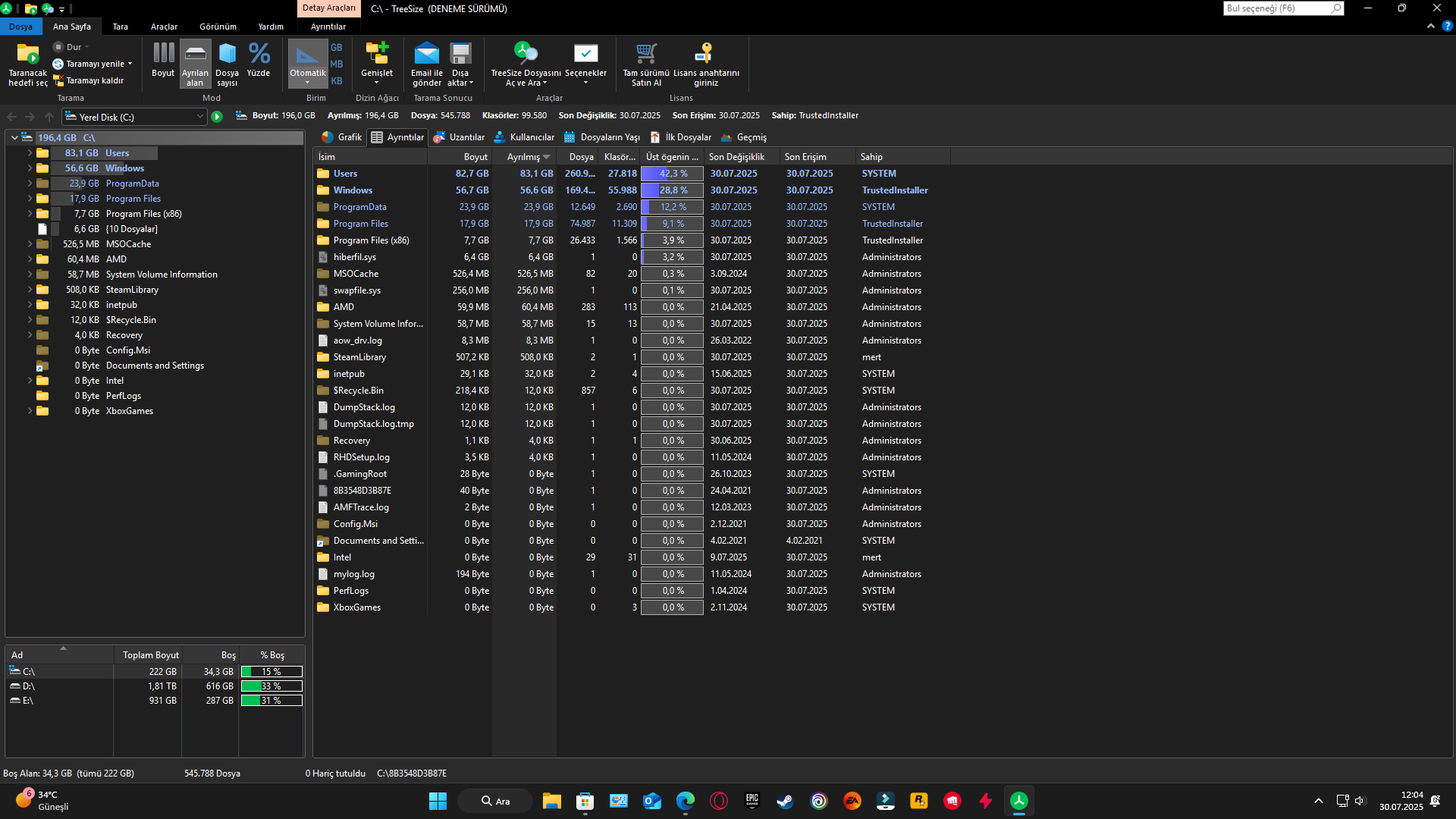Open File Explorer from taskbar
The image size is (1456, 819).
551,801
